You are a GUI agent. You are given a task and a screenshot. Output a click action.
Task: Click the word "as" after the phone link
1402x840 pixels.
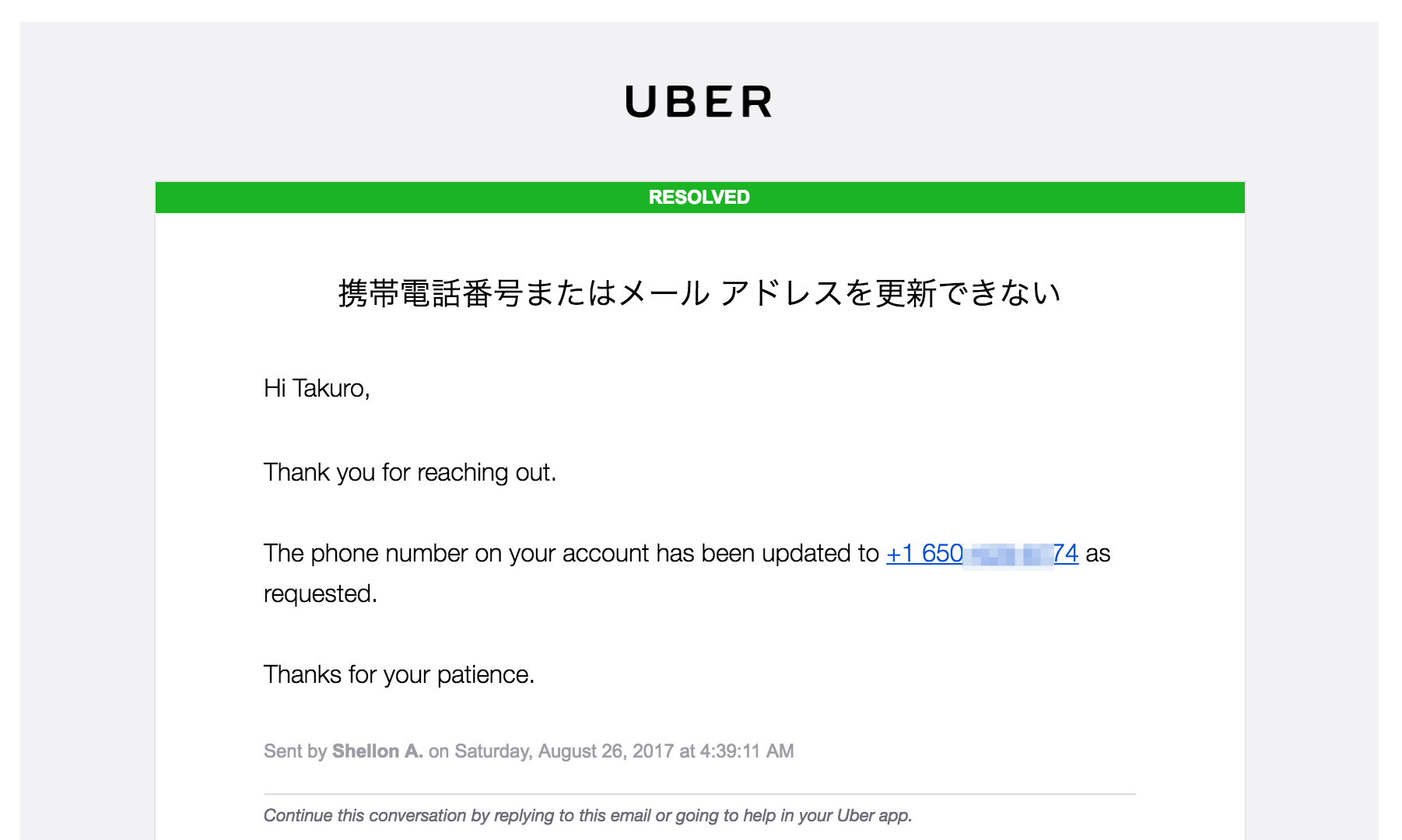1098,554
